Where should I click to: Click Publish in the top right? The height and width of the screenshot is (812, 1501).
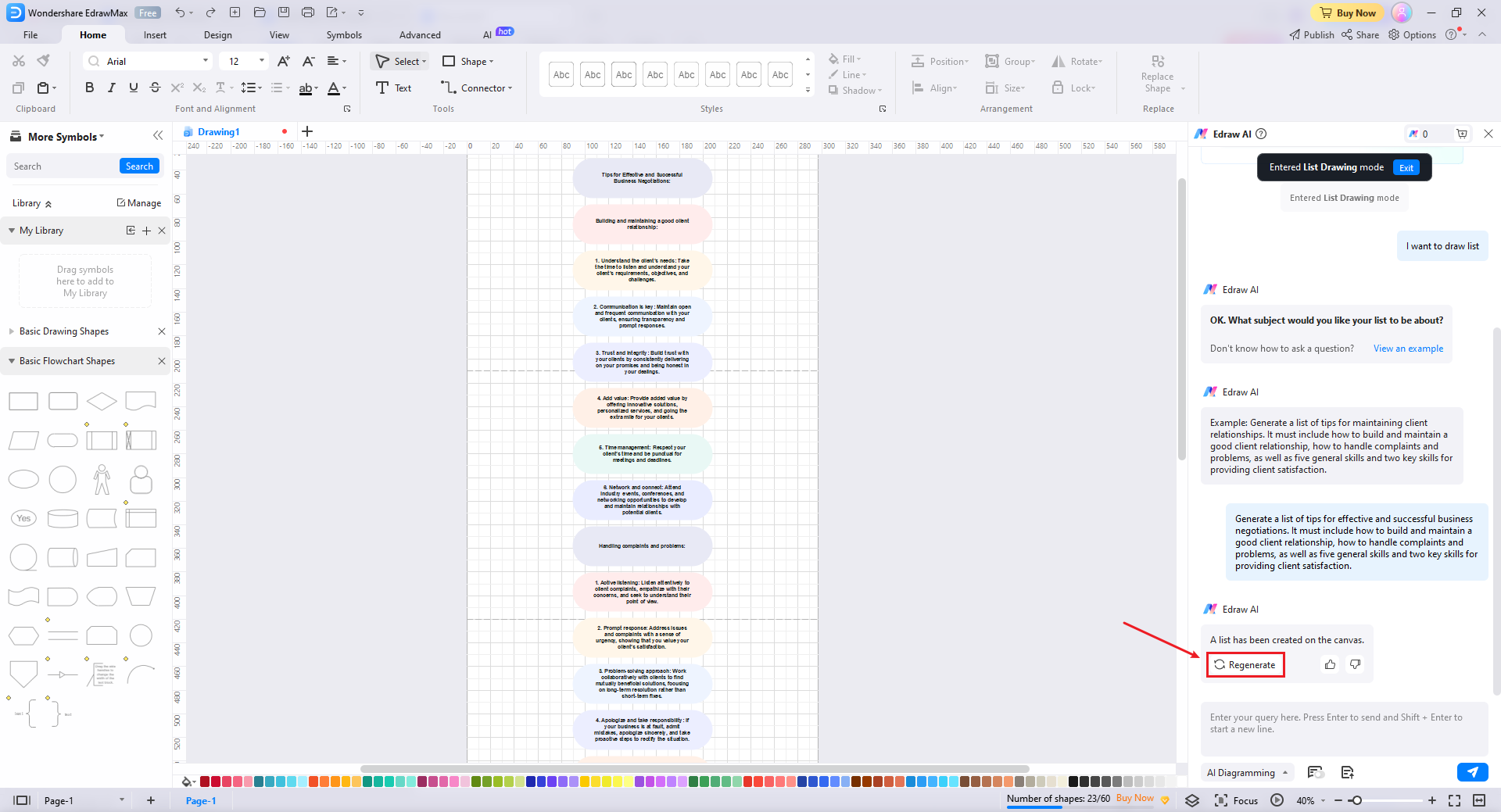click(x=1312, y=35)
